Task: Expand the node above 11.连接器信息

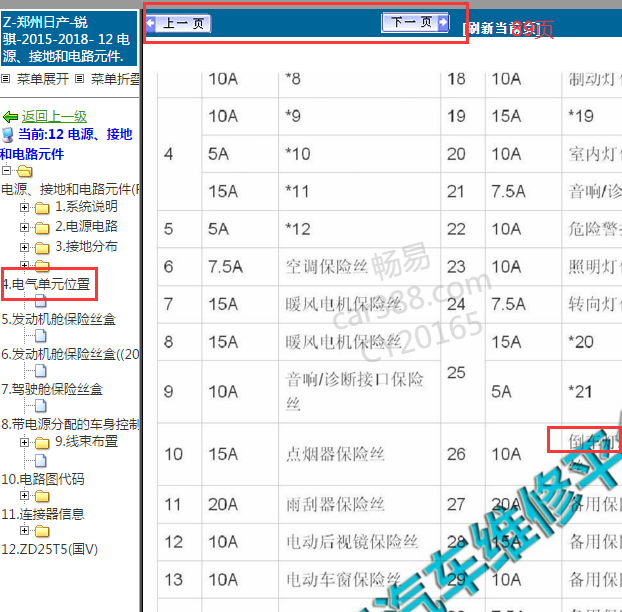Action: tap(24, 496)
